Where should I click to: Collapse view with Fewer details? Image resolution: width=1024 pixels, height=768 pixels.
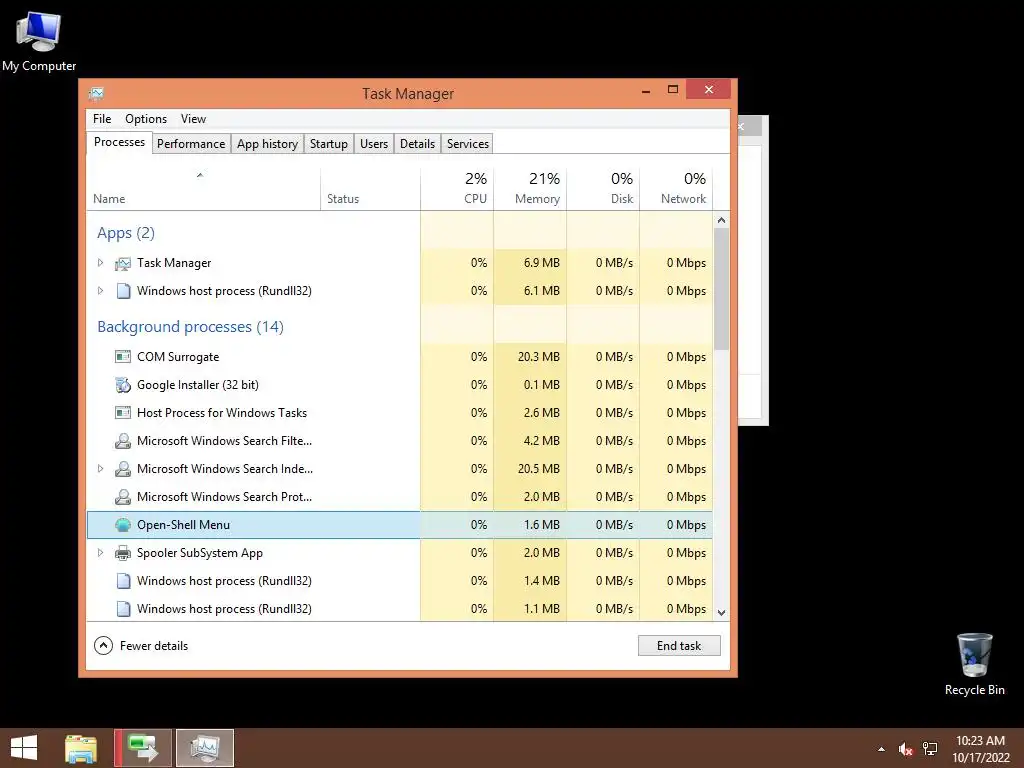tap(141, 646)
